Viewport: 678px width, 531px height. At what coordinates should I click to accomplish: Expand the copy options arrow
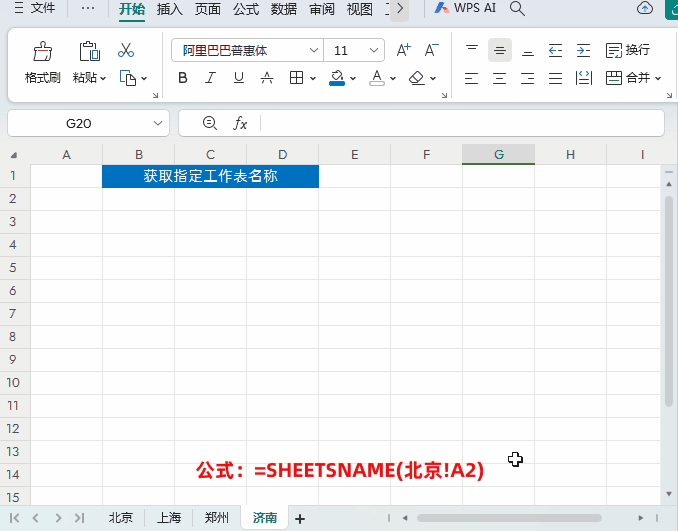point(144,79)
